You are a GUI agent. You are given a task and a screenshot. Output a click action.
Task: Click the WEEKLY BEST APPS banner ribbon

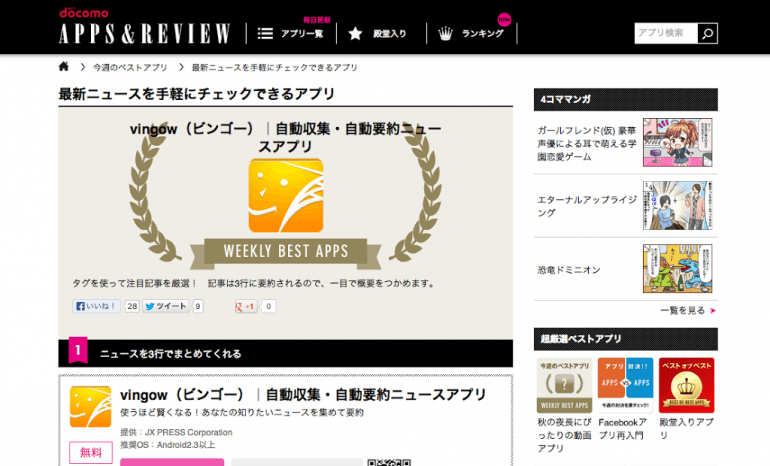(x=286, y=252)
